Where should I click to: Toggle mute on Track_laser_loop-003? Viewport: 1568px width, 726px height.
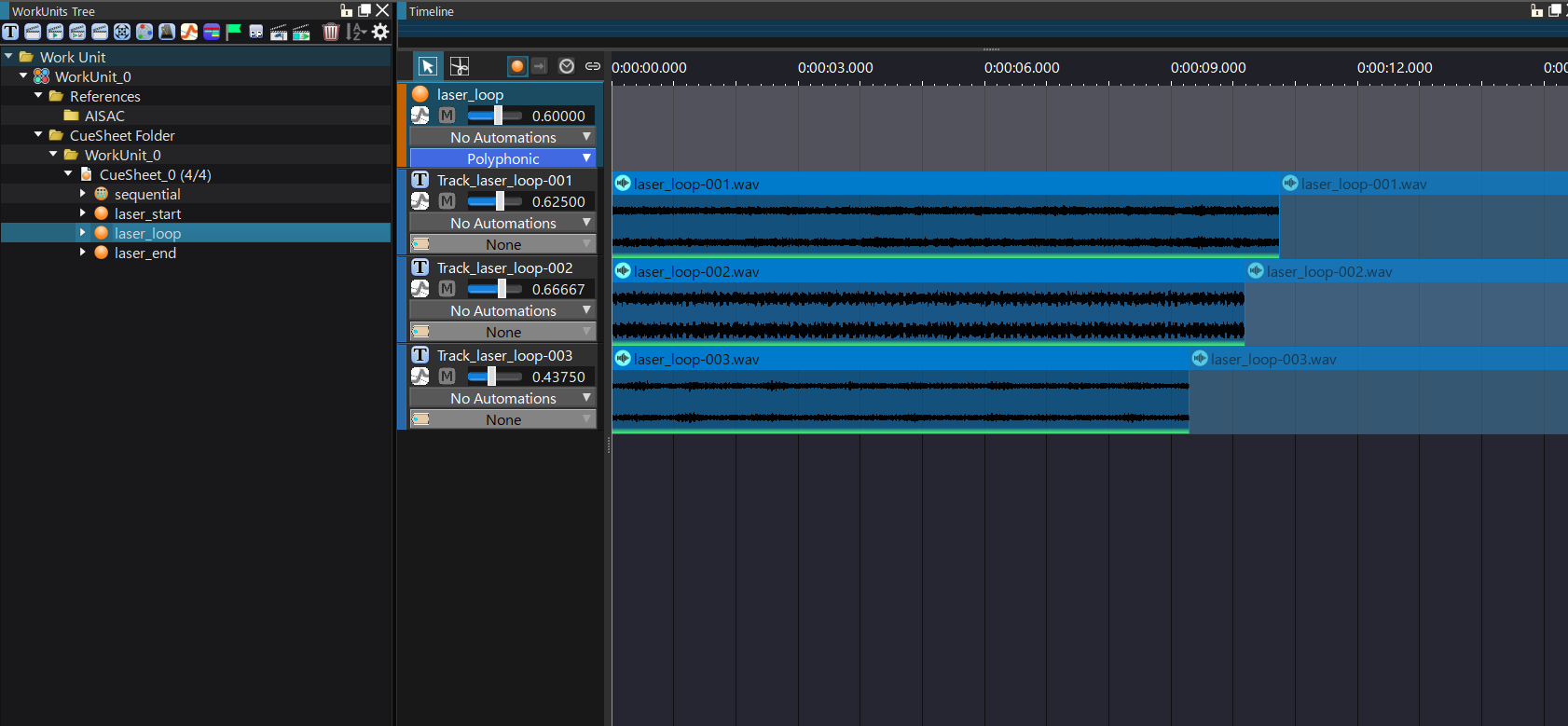[447, 377]
